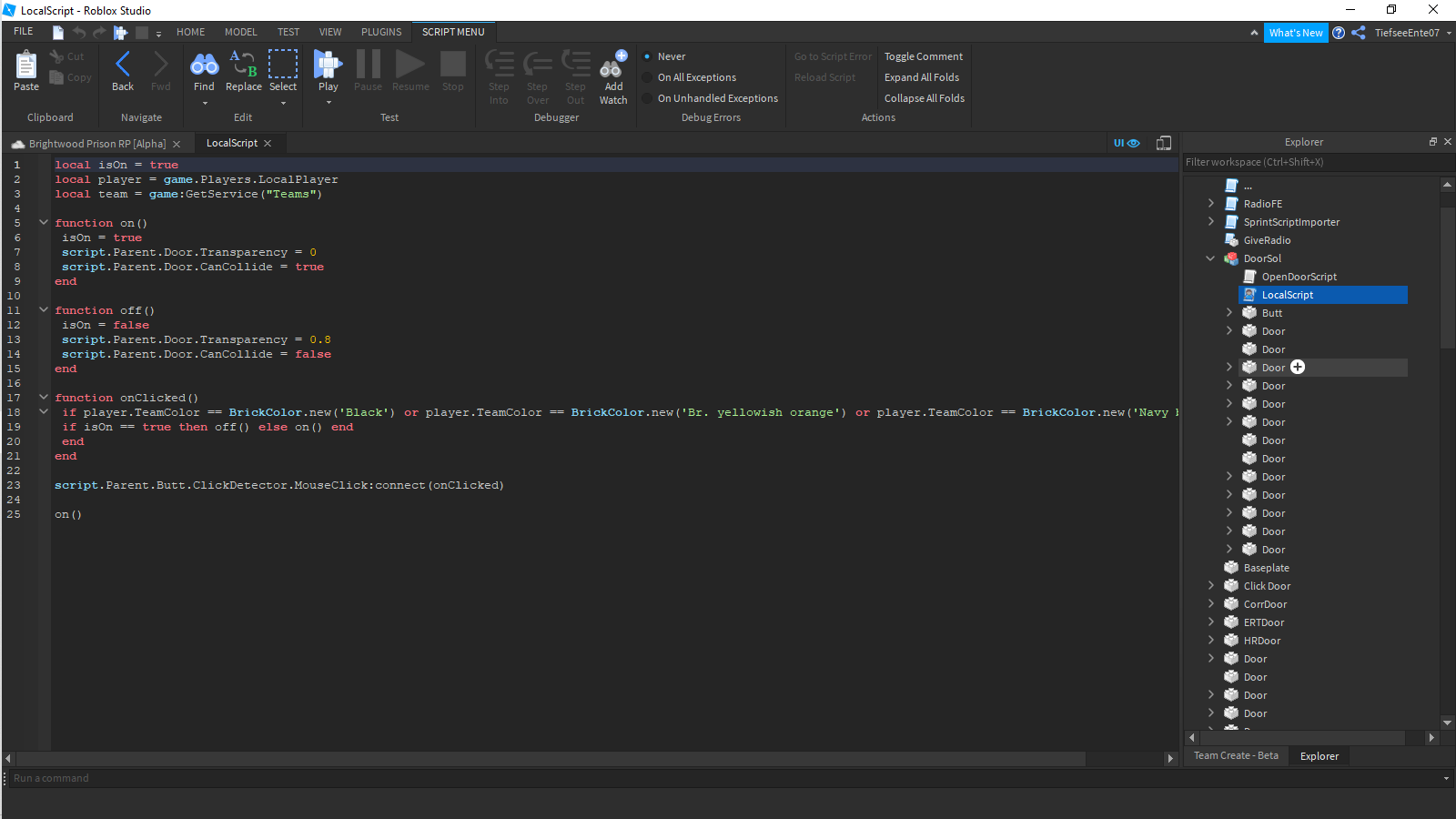Close the LocalScript editor tab
Screen dimensions: 1456x819
pyautogui.click(x=268, y=143)
